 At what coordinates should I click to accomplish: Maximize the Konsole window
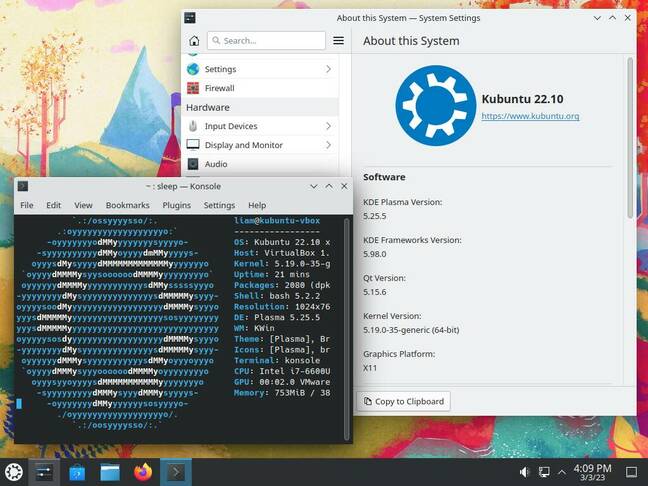pos(329,186)
